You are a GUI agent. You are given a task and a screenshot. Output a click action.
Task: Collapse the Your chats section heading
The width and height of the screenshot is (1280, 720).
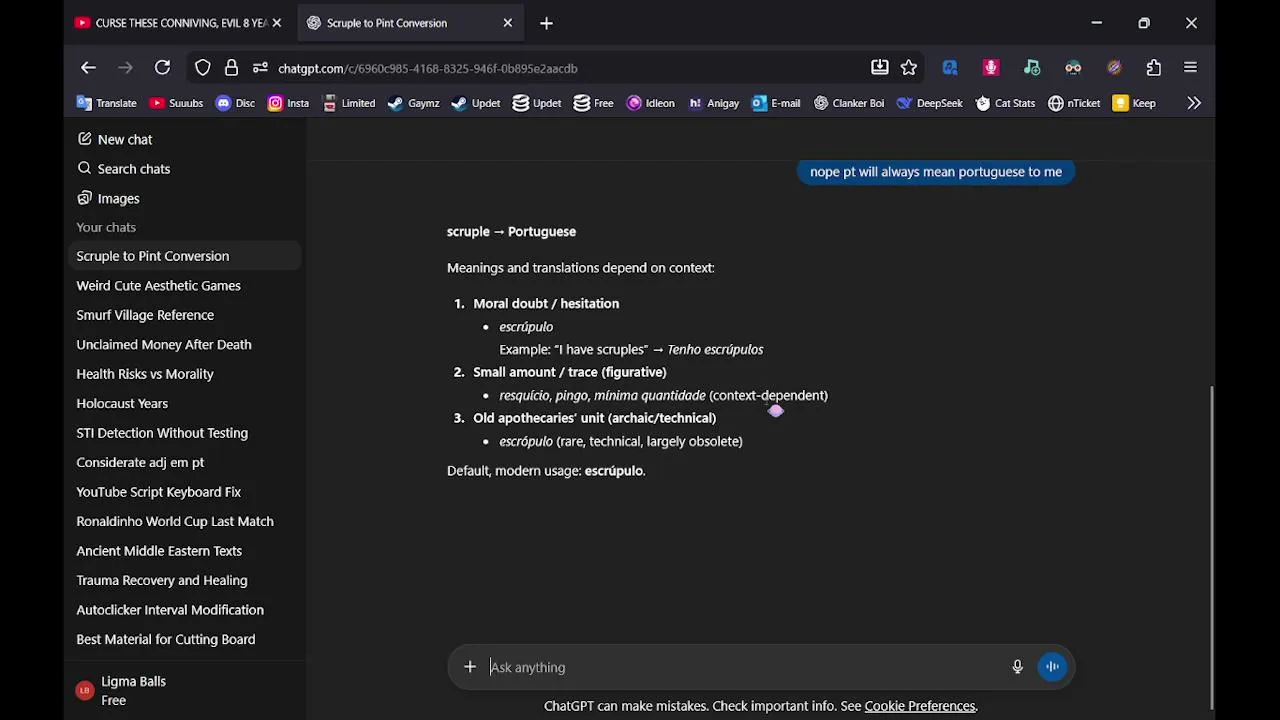pos(106,227)
